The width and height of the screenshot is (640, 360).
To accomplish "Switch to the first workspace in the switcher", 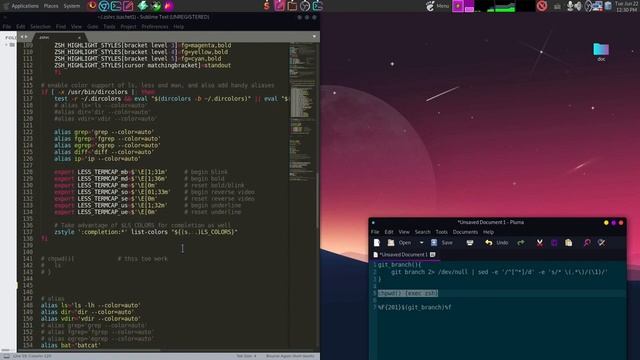I will point(458,6).
